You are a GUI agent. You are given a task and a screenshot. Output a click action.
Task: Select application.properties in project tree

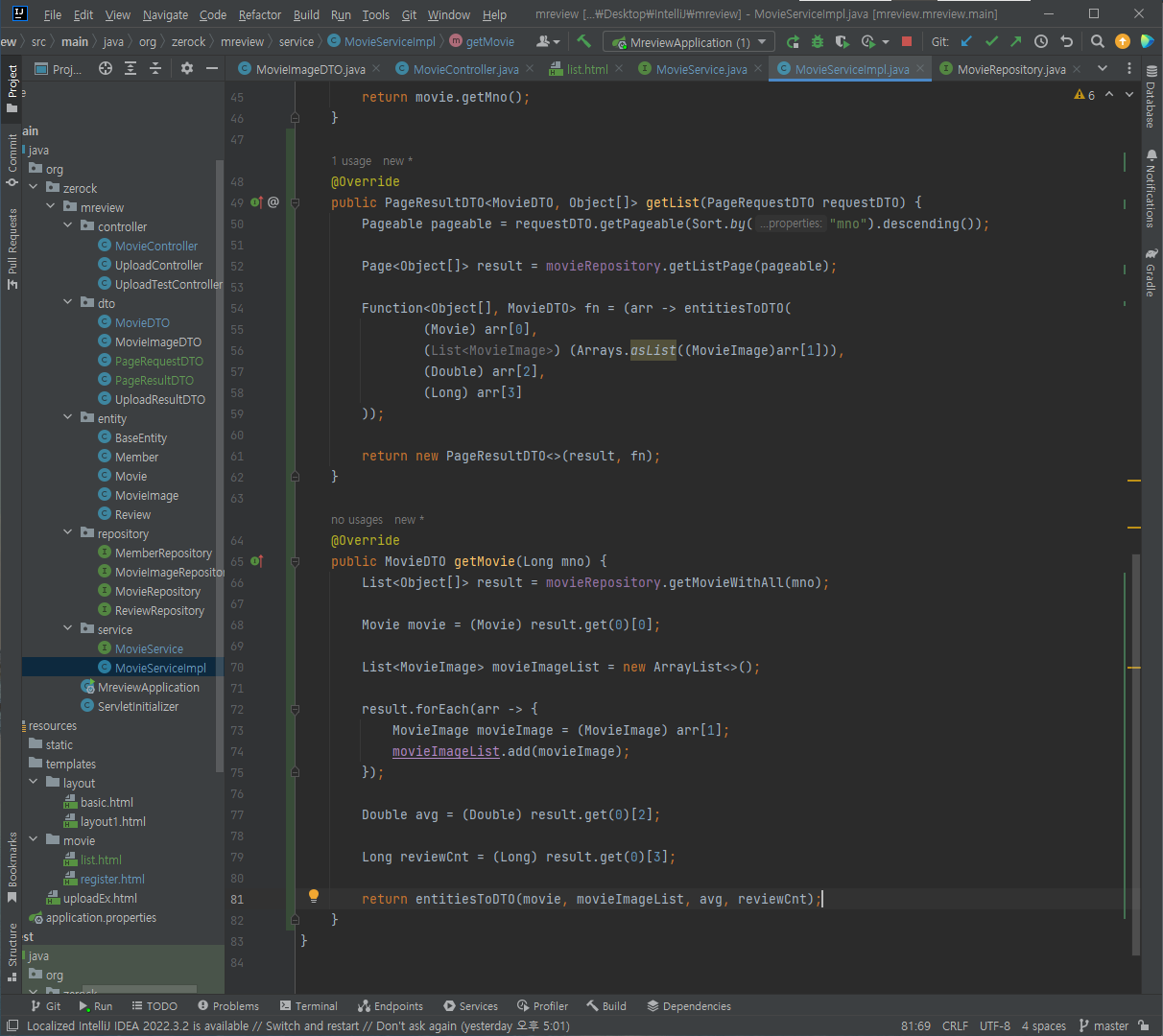tap(101, 917)
